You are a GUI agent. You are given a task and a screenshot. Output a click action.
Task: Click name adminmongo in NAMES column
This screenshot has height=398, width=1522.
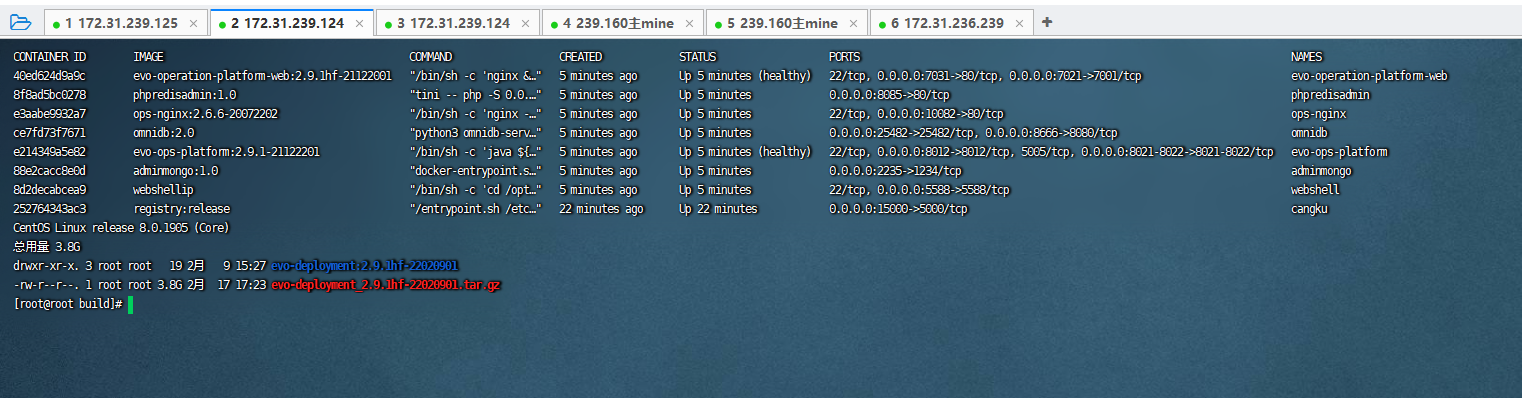coord(1322,171)
